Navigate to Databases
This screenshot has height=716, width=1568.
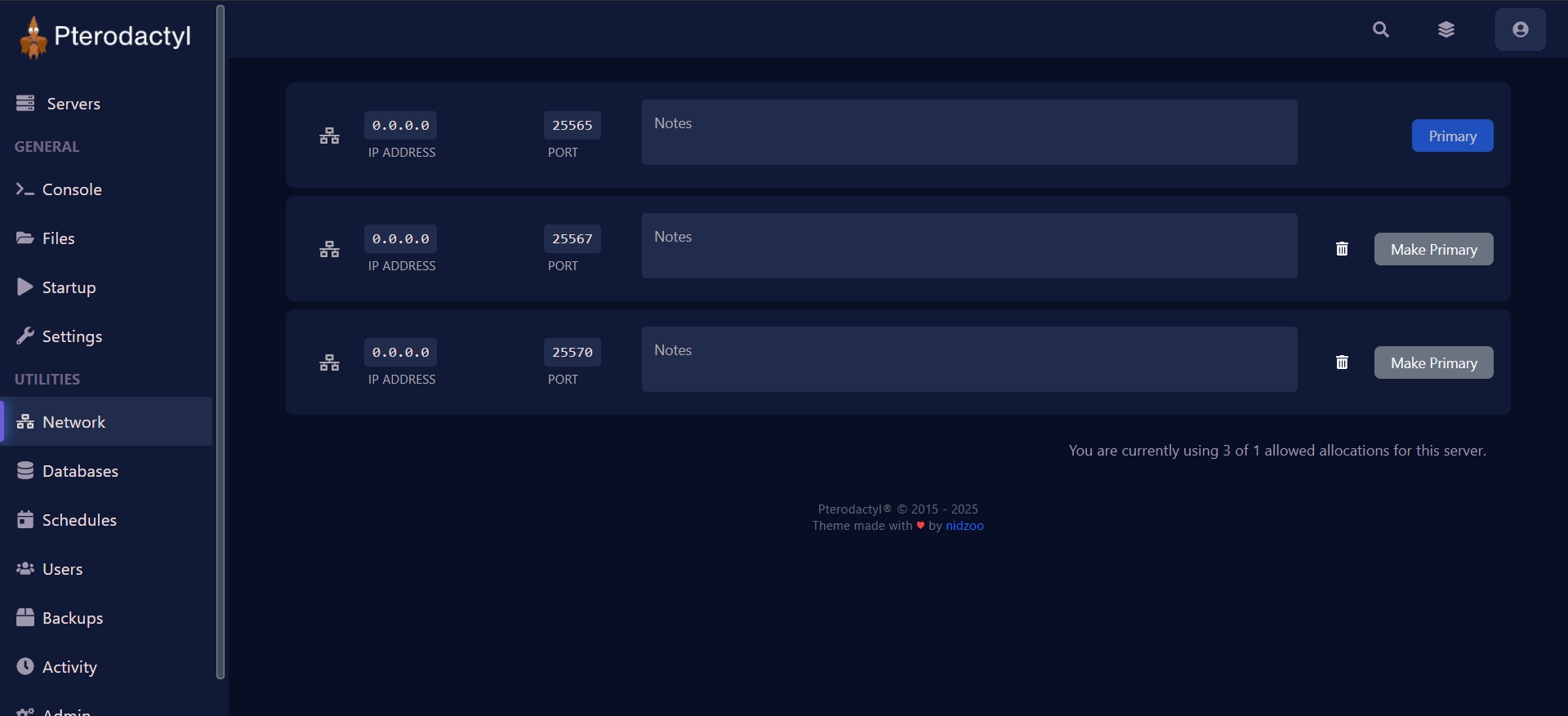click(x=80, y=471)
